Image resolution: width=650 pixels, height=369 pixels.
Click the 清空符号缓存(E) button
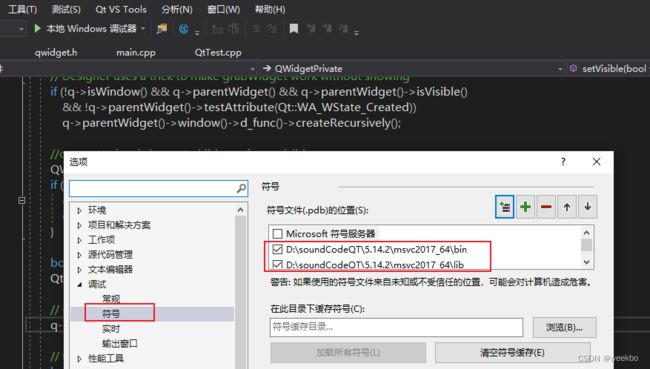tap(512, 353)
